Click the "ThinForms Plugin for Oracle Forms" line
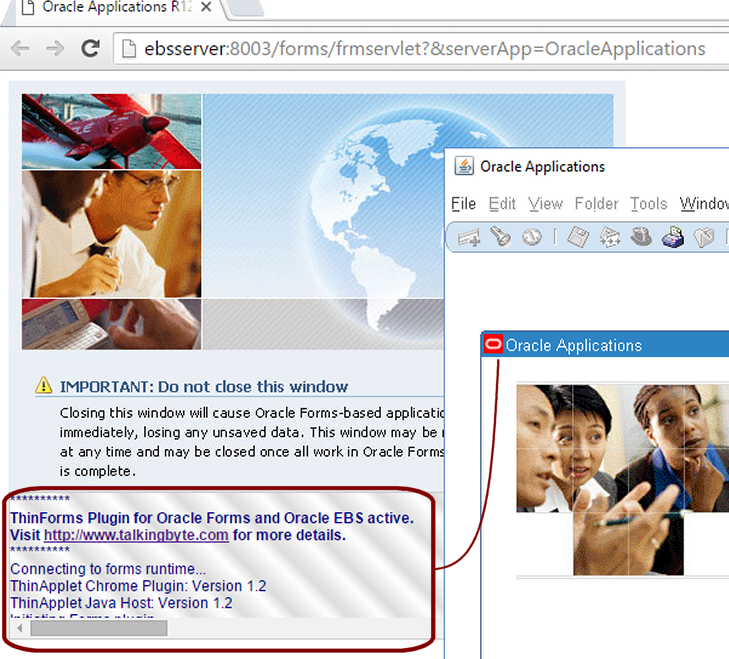 (212, 518)
